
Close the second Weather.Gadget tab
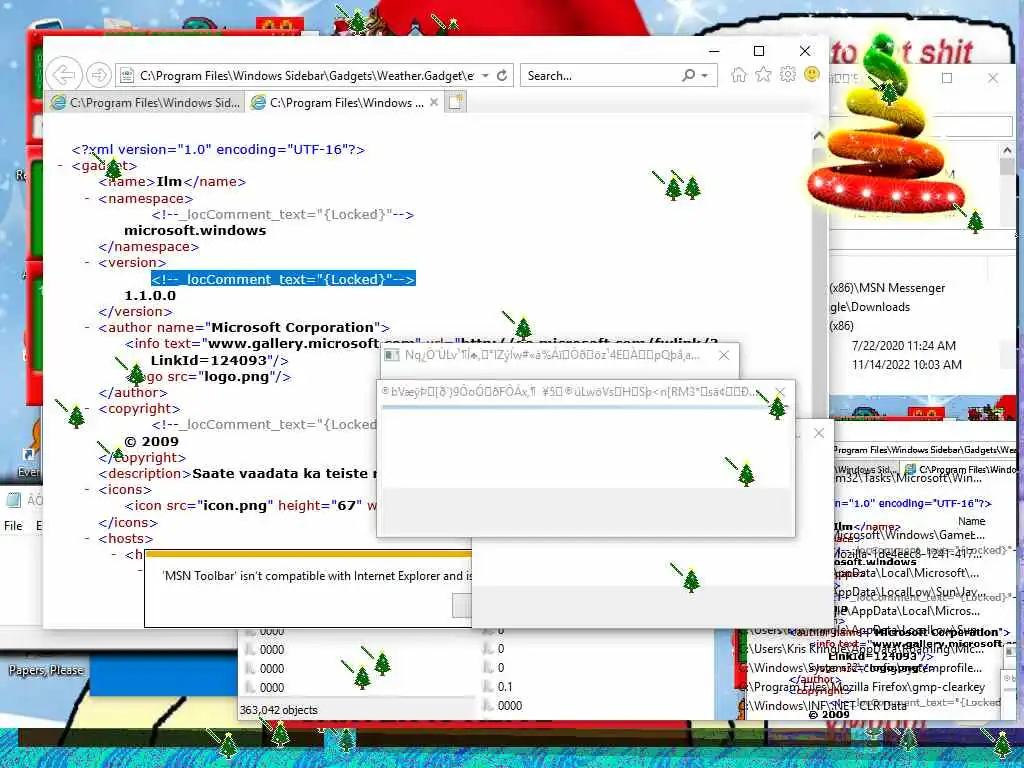click(x=434, y=102)
